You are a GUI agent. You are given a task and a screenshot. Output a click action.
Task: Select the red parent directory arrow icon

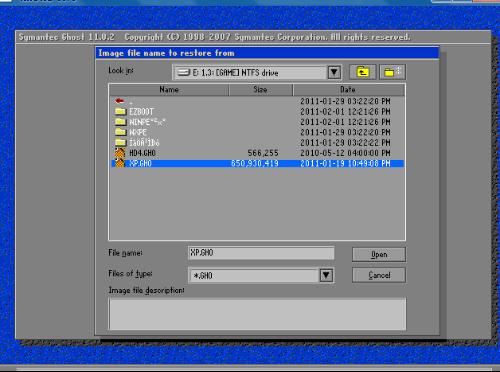point(120,101)
